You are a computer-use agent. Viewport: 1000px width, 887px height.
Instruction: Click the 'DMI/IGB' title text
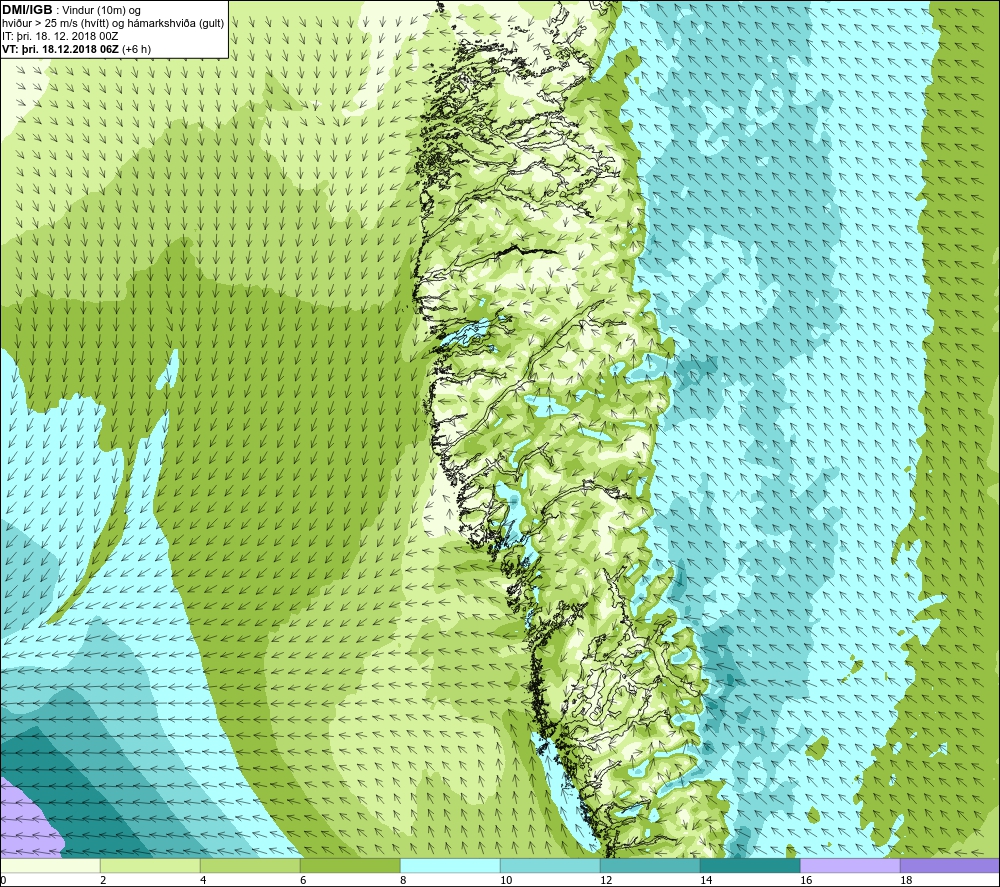27,10
